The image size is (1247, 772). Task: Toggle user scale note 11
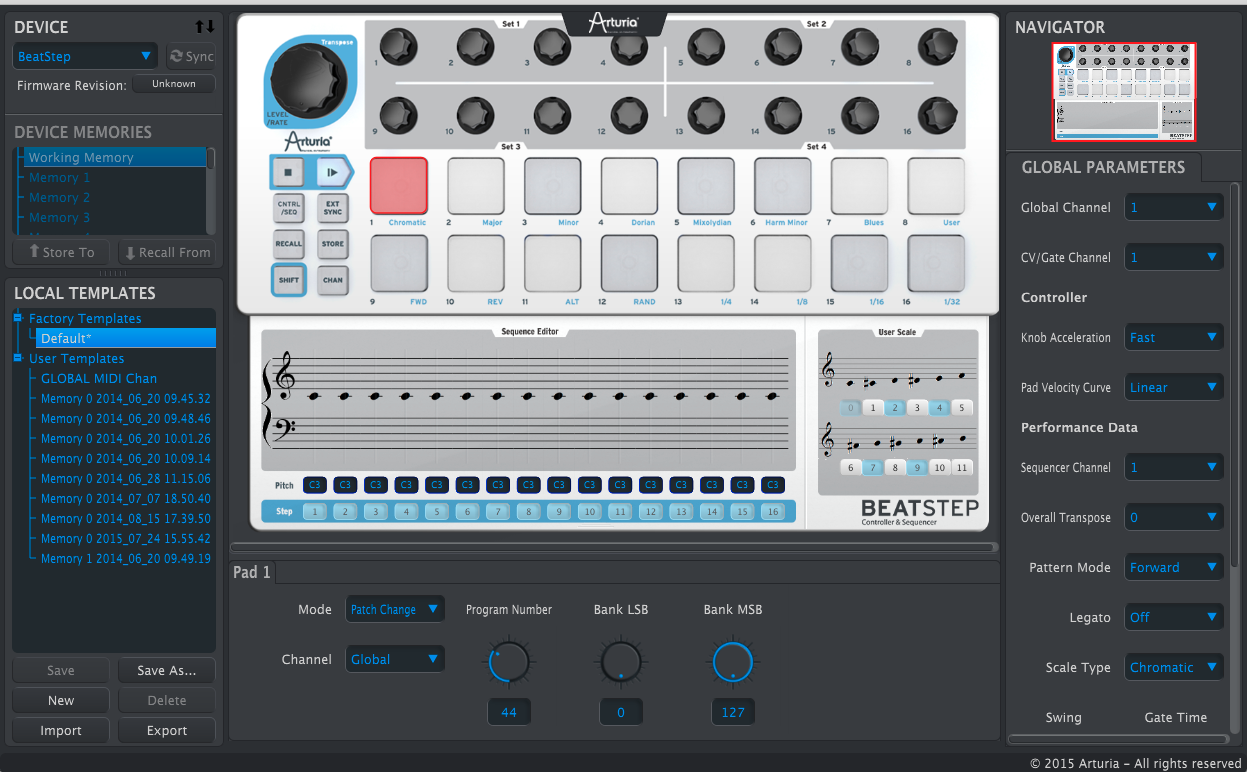(962, 467)
